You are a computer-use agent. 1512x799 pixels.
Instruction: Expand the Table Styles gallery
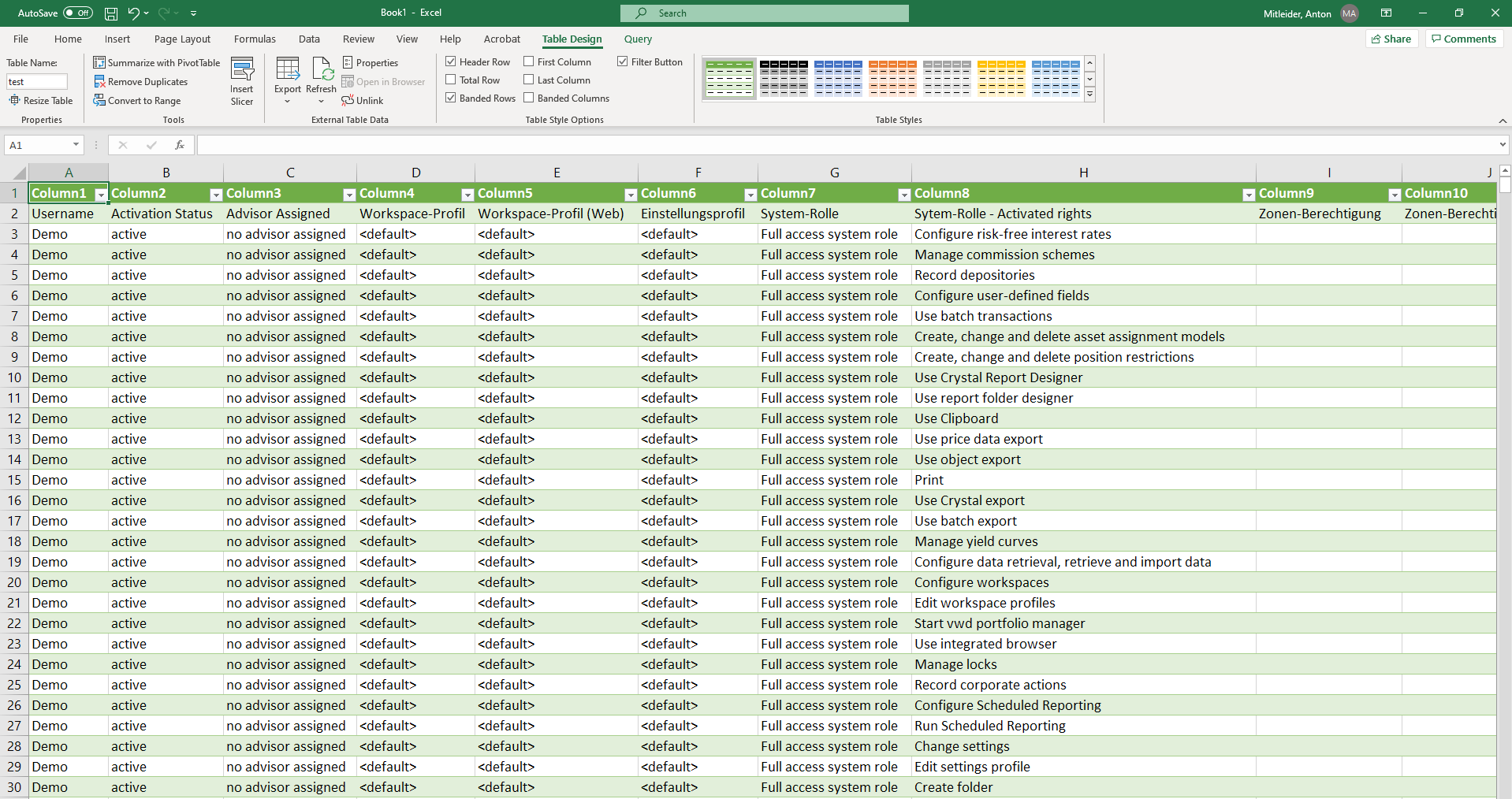[x=1089, y=95]
